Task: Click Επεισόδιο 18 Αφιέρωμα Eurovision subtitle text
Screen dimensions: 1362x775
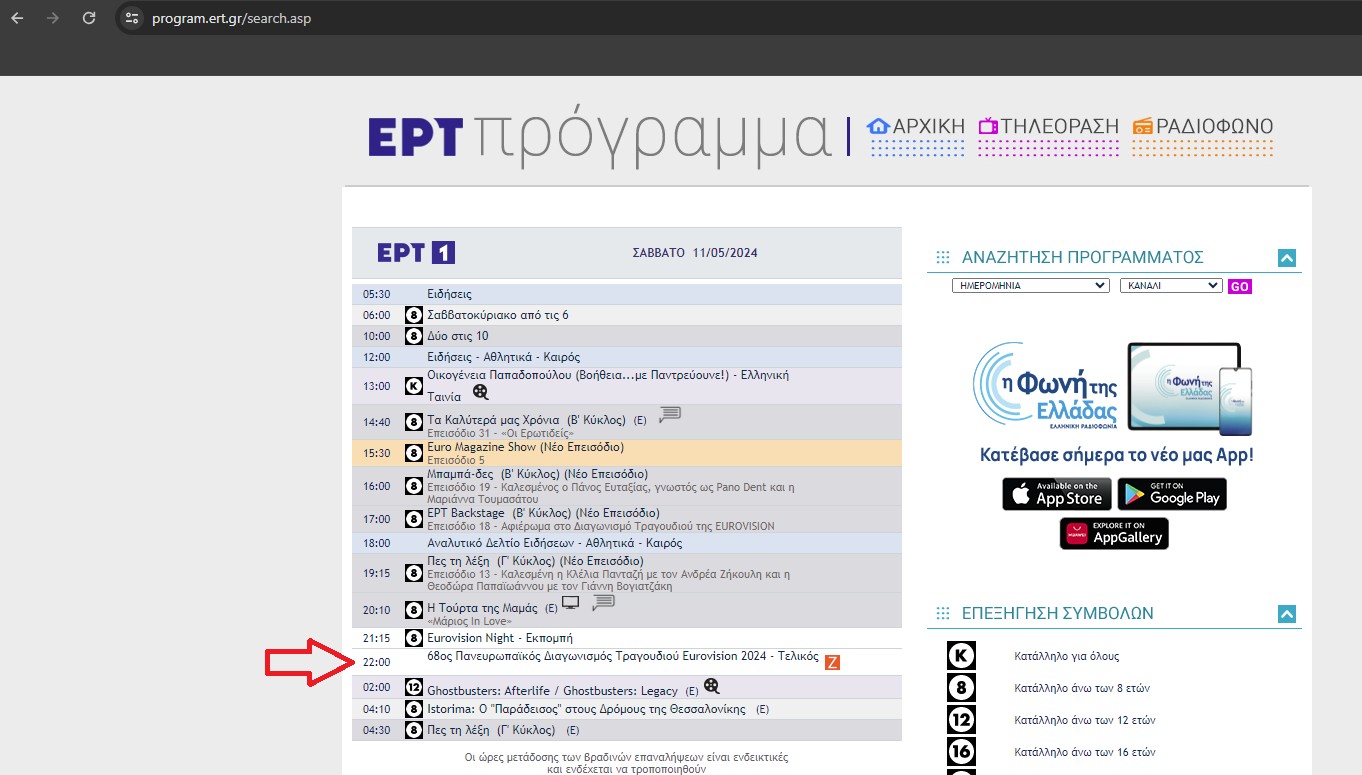Action: pyautogui.click(x=600, y=526)
